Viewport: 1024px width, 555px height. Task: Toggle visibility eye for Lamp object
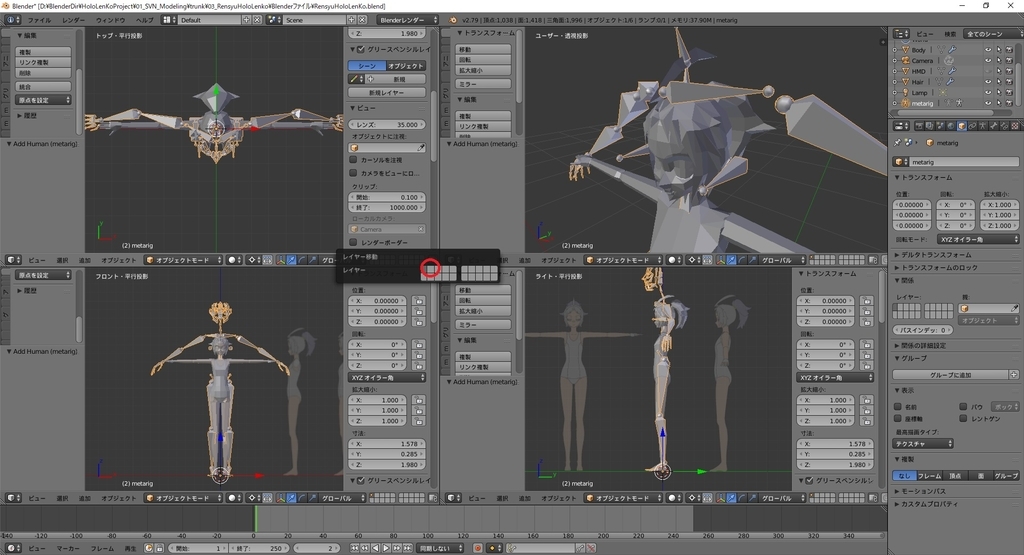988,92
